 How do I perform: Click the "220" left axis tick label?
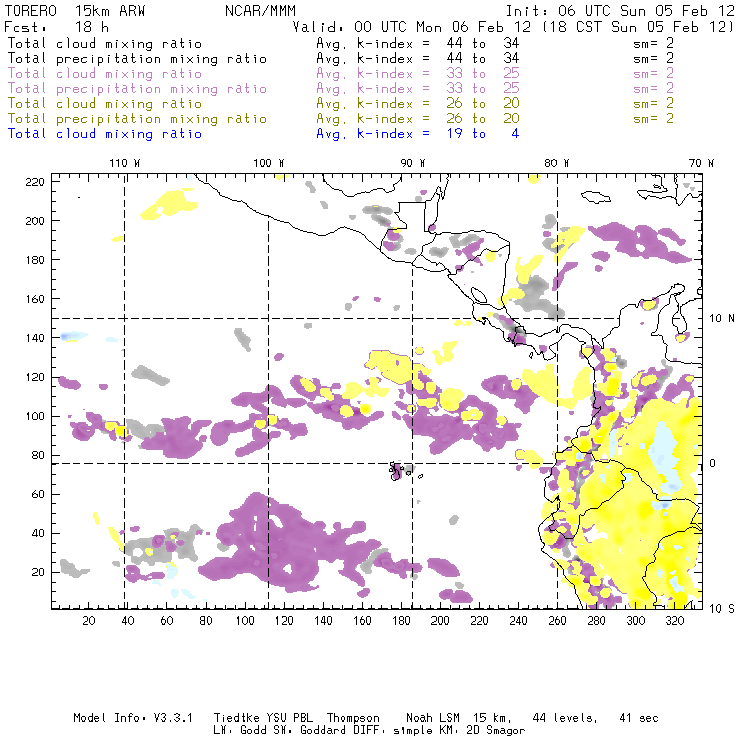coord(35,182)
